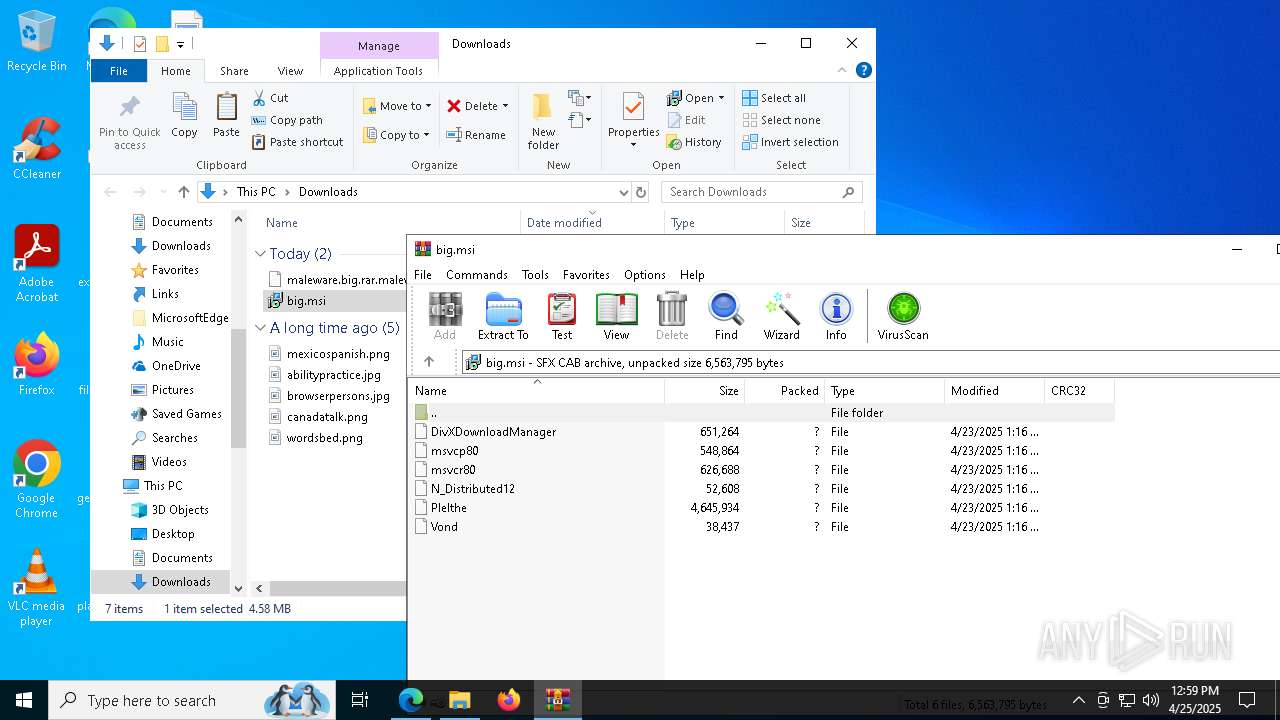Click the Paste icon in Explorer ribbon

226,116
